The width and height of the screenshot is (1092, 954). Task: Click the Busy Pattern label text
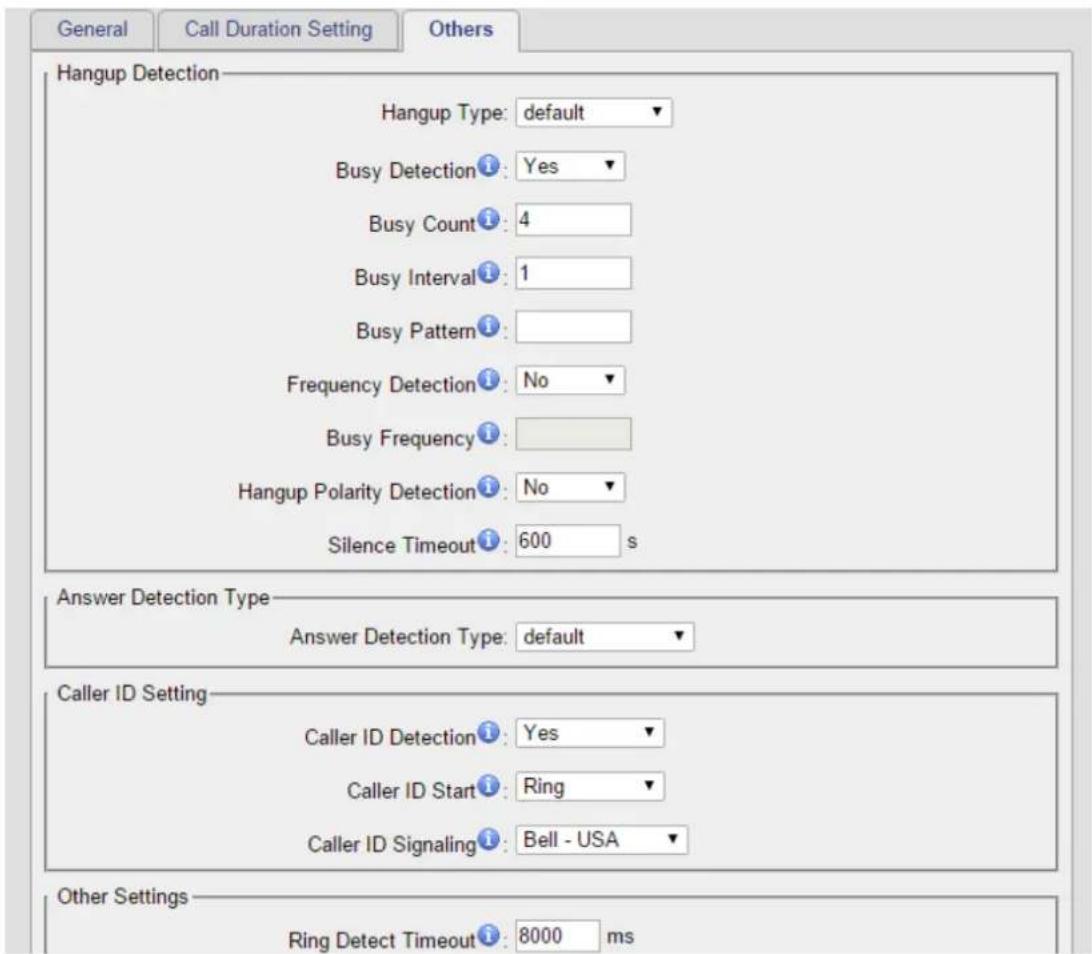(x=416, y=331)
